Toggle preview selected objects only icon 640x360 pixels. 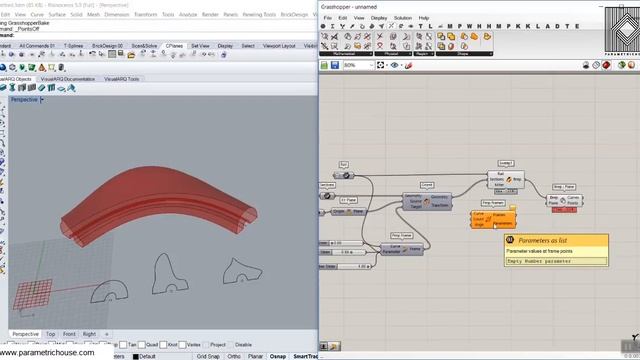click(x=621, y=65)
